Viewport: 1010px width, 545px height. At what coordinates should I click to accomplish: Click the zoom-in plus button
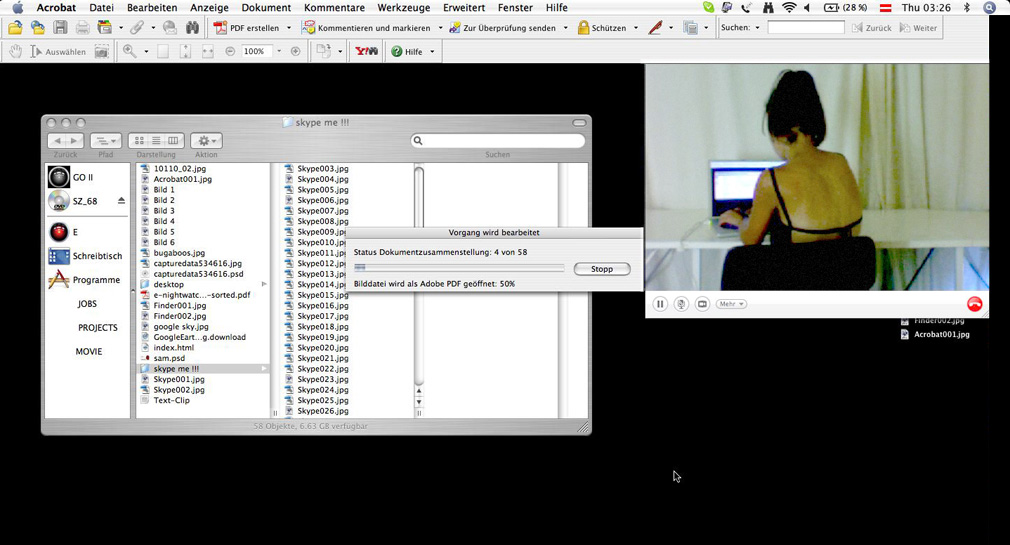click(x=295, y=51)
